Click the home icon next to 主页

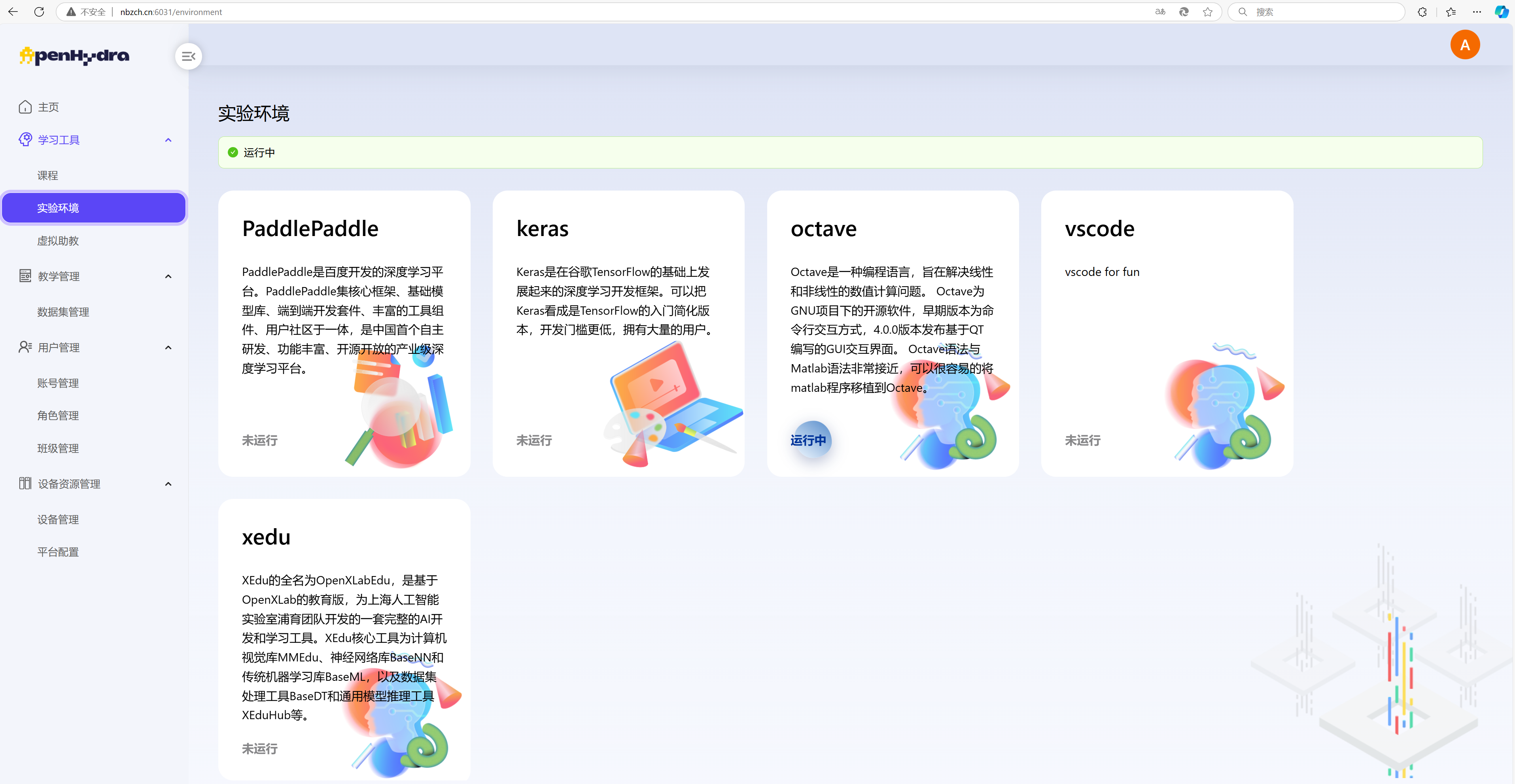(x=25, y=107)
